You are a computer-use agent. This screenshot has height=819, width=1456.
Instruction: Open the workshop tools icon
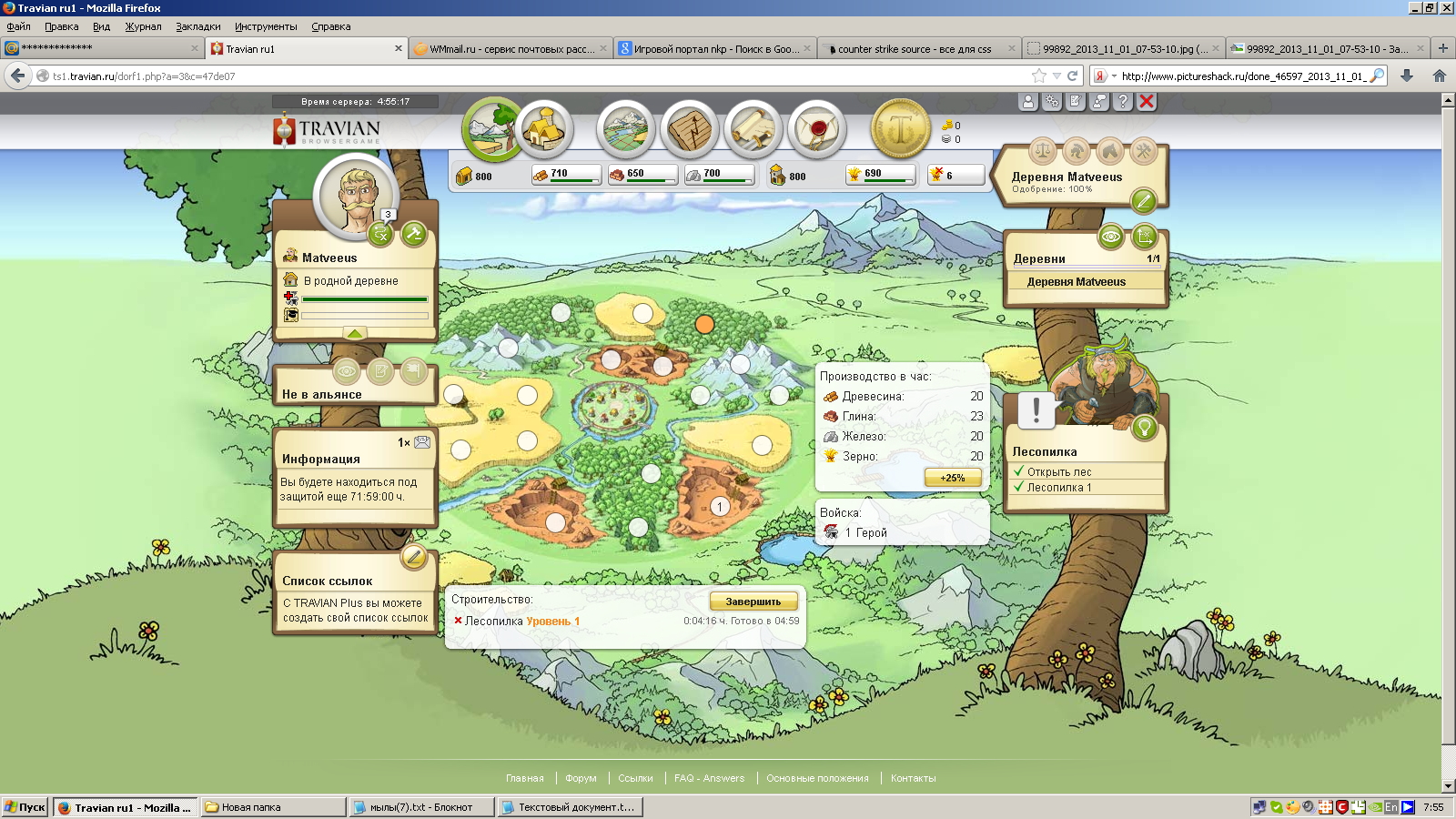point(1144,151)
